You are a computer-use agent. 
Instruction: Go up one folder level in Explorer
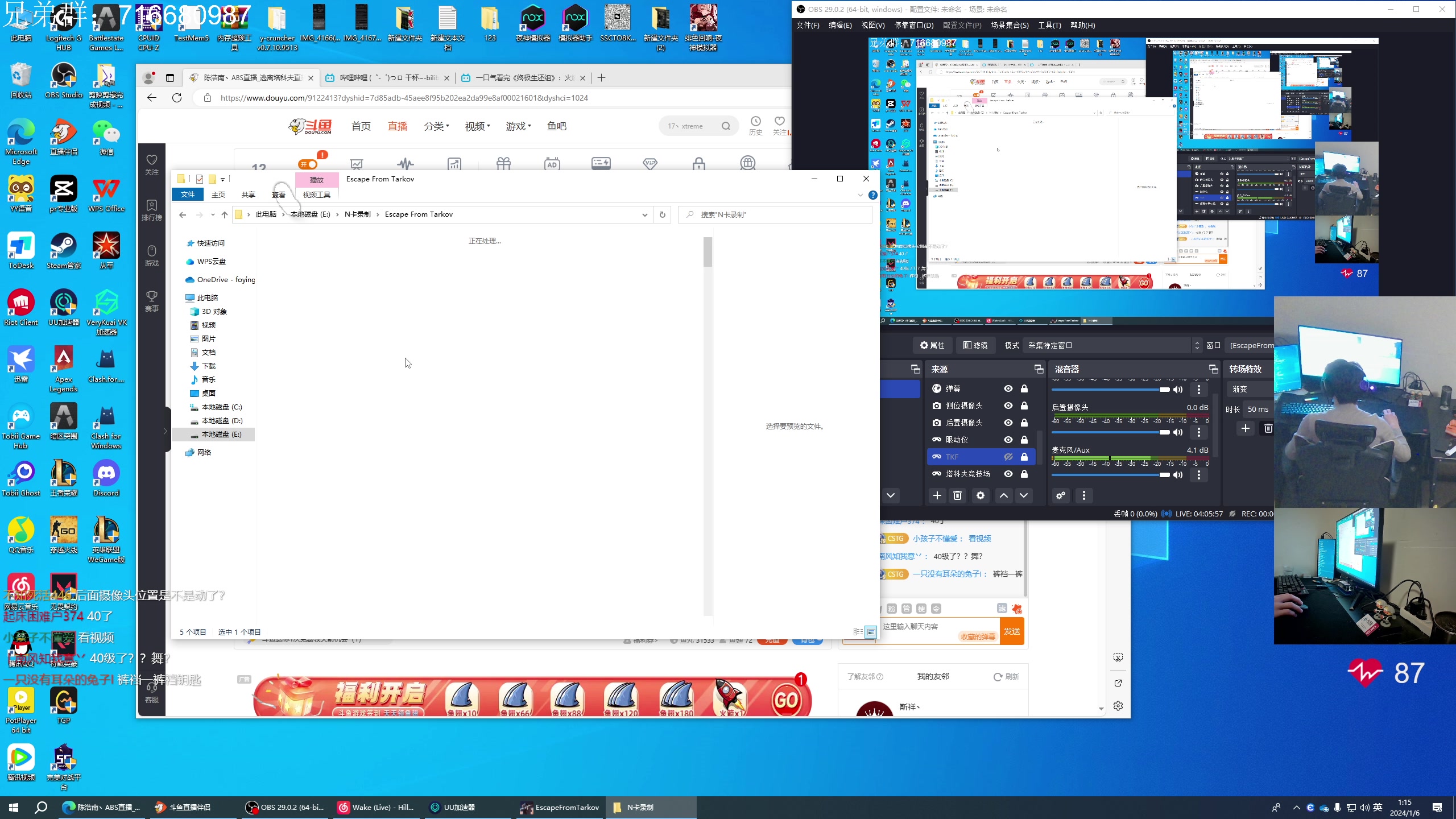225,214
